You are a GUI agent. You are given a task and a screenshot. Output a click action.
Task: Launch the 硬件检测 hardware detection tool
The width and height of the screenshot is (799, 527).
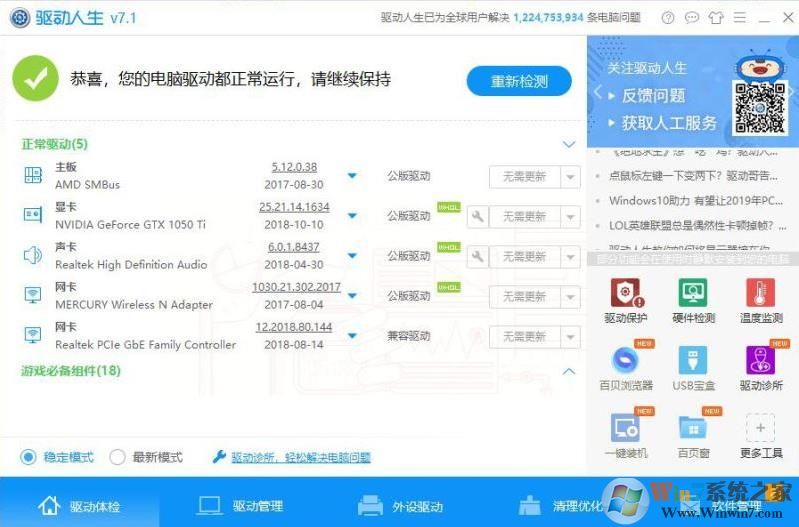click(x=693, y=294)
